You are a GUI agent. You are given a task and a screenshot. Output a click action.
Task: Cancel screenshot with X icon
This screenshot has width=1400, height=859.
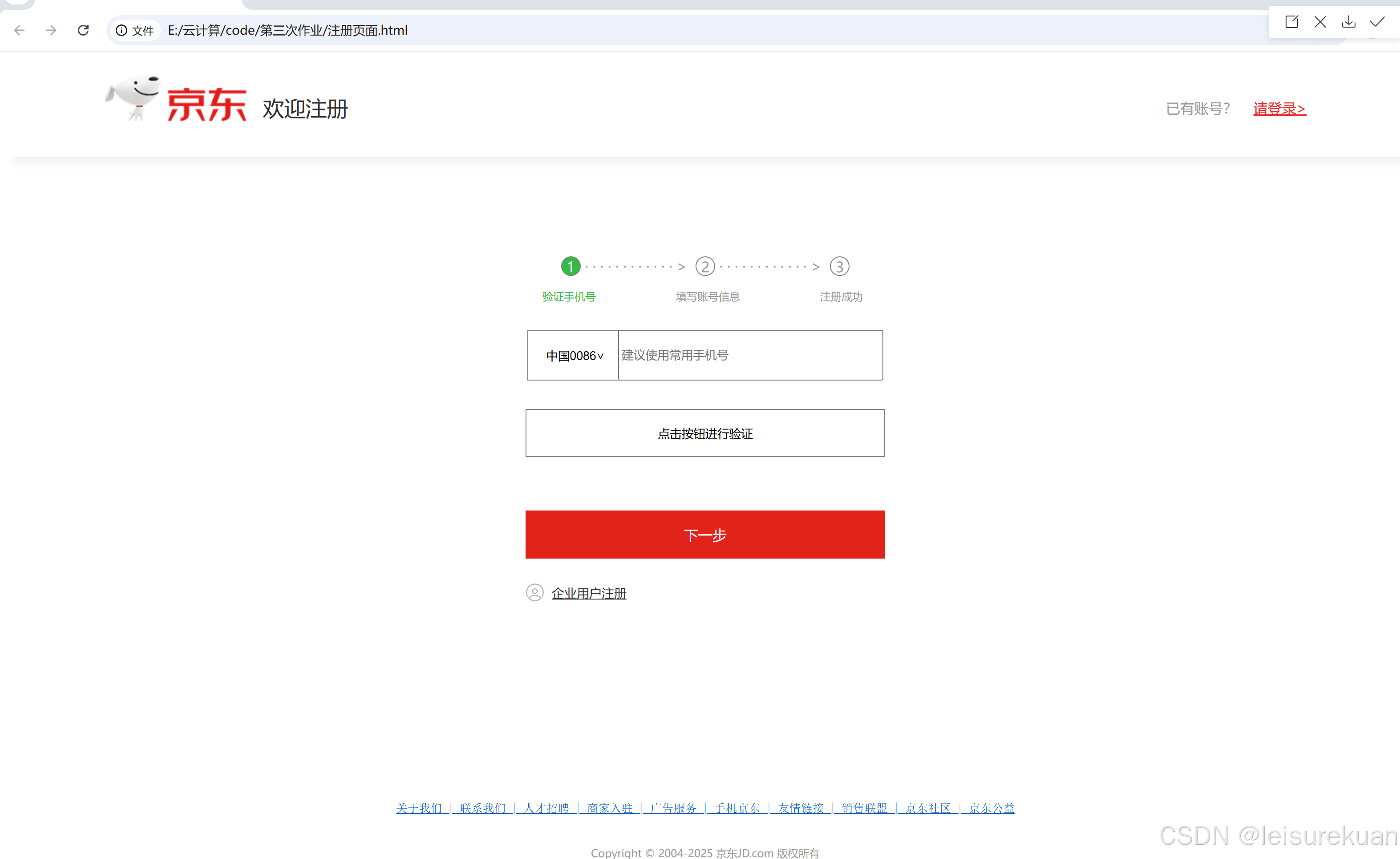1320,22
